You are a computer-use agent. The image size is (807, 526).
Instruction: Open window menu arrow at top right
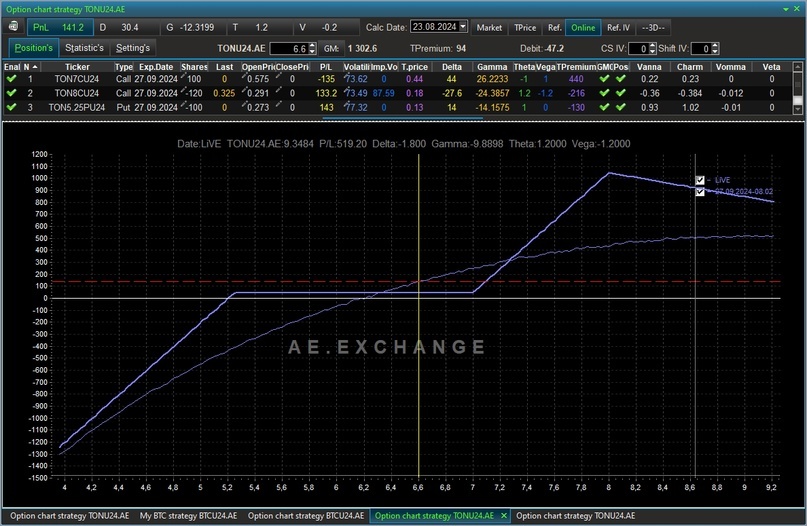[785, 9]
